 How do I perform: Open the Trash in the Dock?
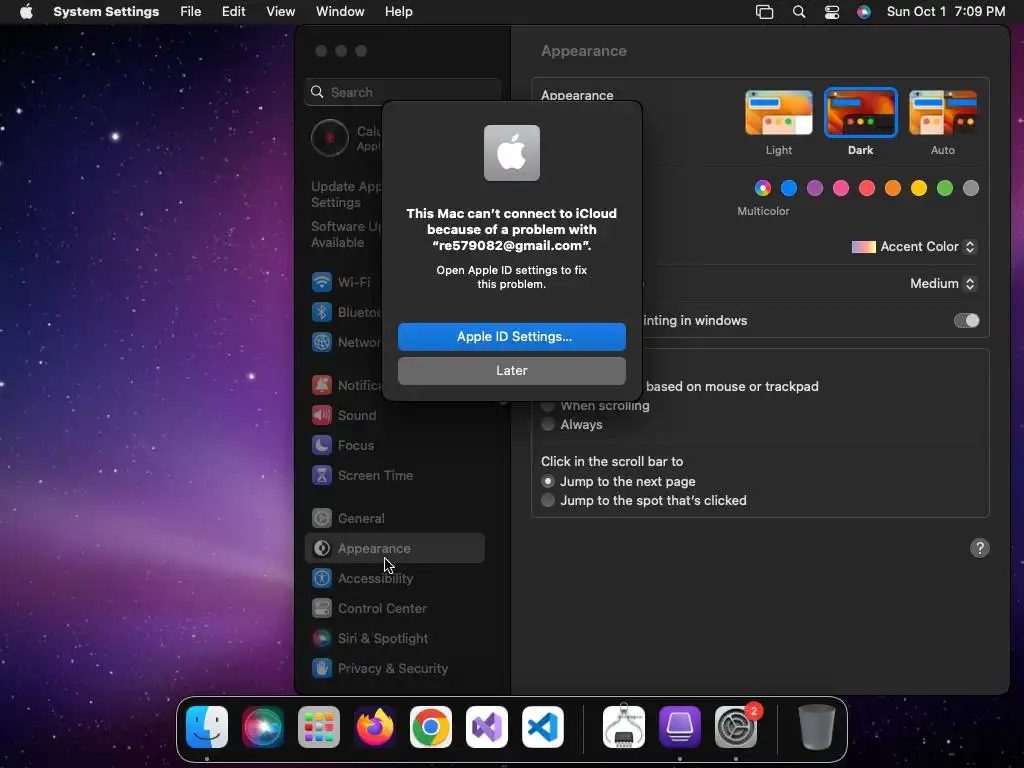coord(816,727)
